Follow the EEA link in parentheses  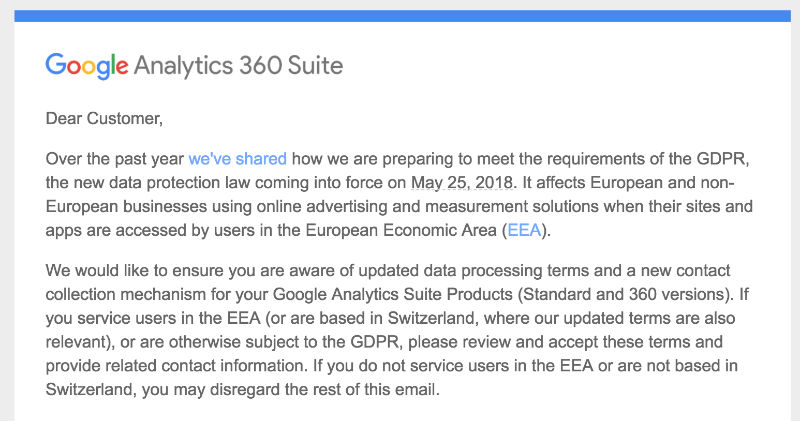524,230
